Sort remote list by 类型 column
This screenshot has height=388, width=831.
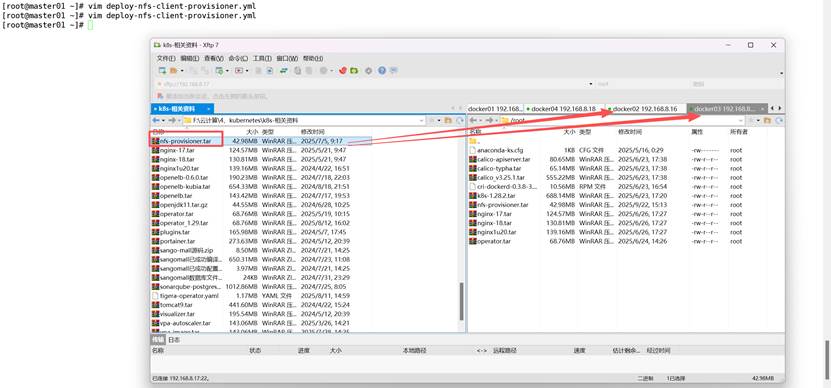click(585, 131)
